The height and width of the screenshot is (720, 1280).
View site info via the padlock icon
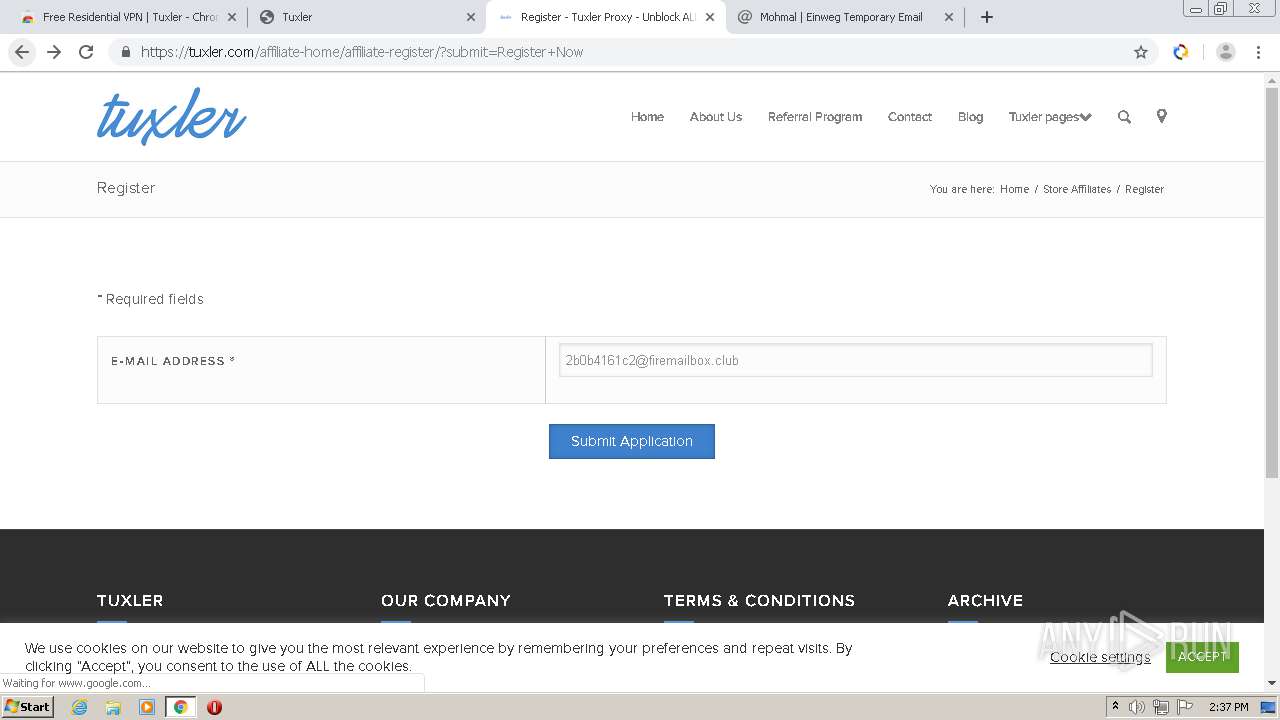click(x=125, y=52)
